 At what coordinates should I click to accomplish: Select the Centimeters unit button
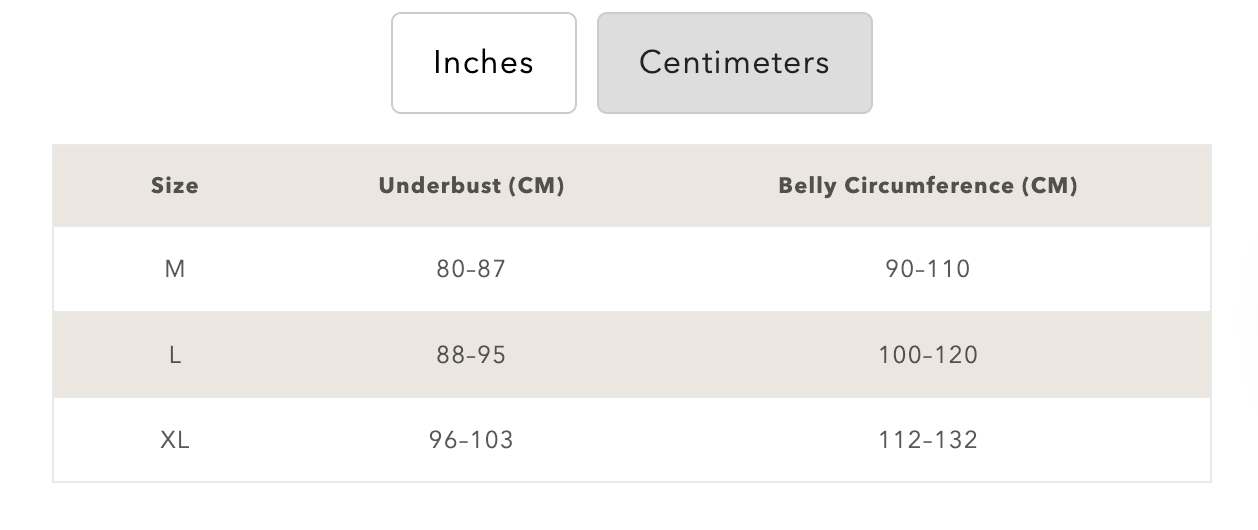735,63
